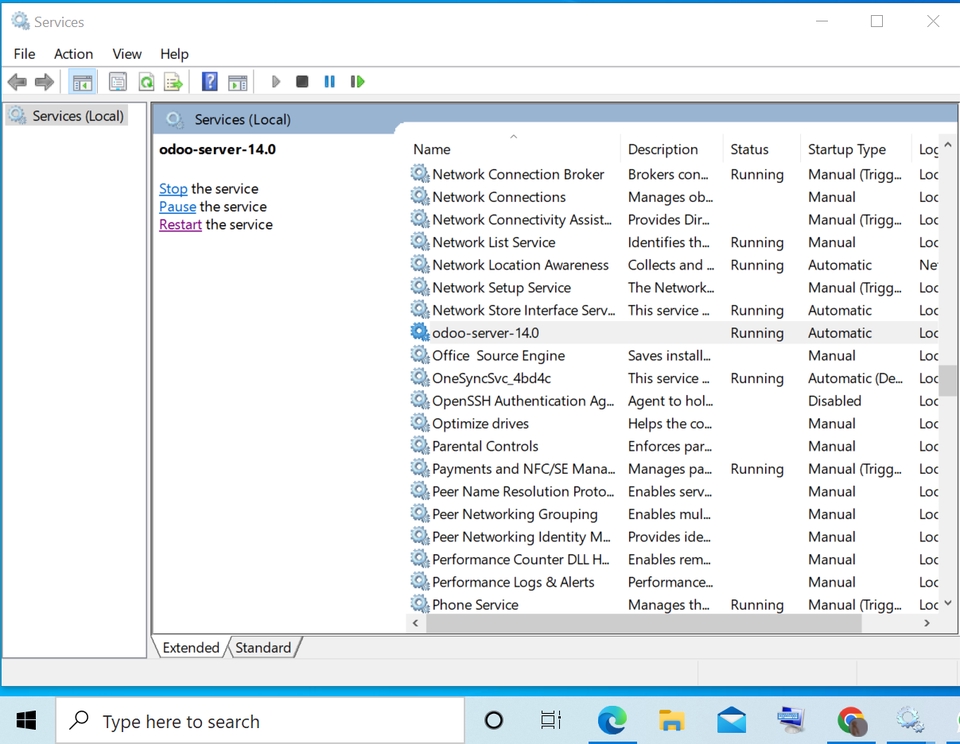Viewport: 960px width, 744px height.
Task: Click the Stop the service link
Action: coord(173,189)
